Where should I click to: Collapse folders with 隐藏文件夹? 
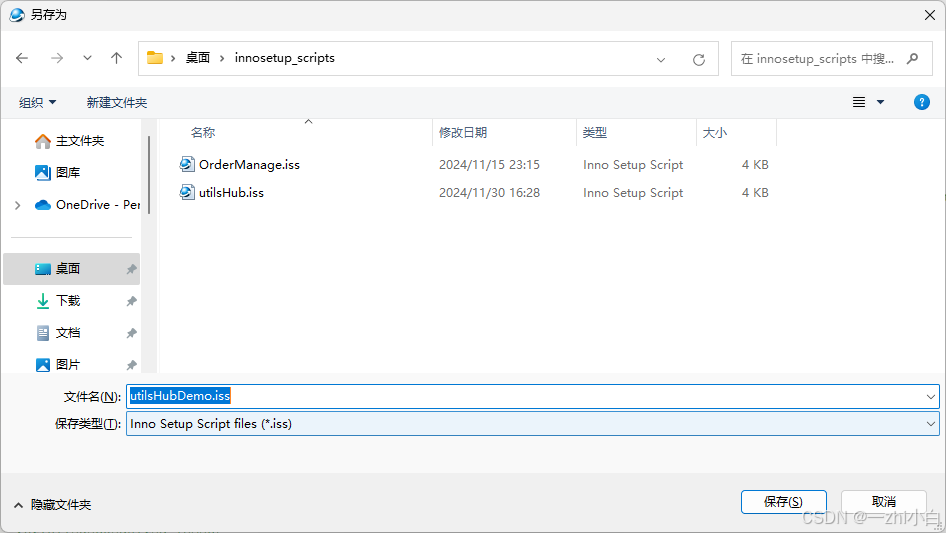[x=52, y=505]
